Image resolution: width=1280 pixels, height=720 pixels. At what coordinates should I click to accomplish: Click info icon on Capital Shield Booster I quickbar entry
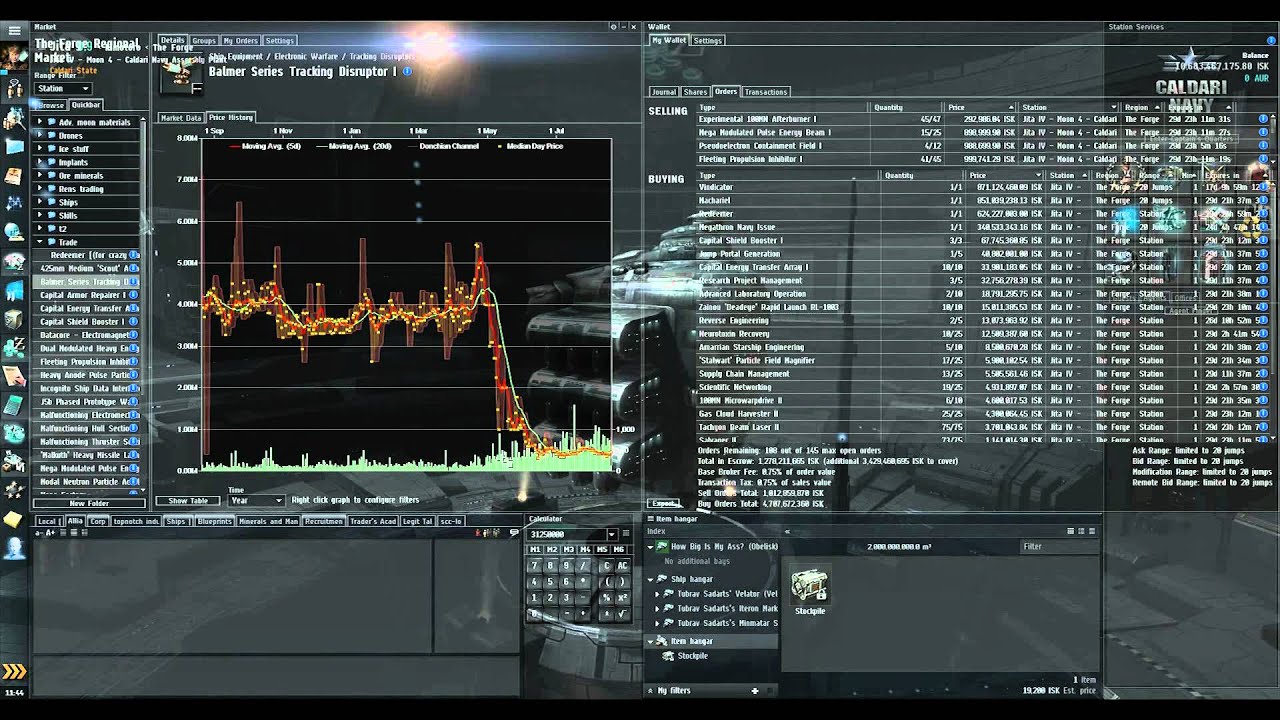133,322
